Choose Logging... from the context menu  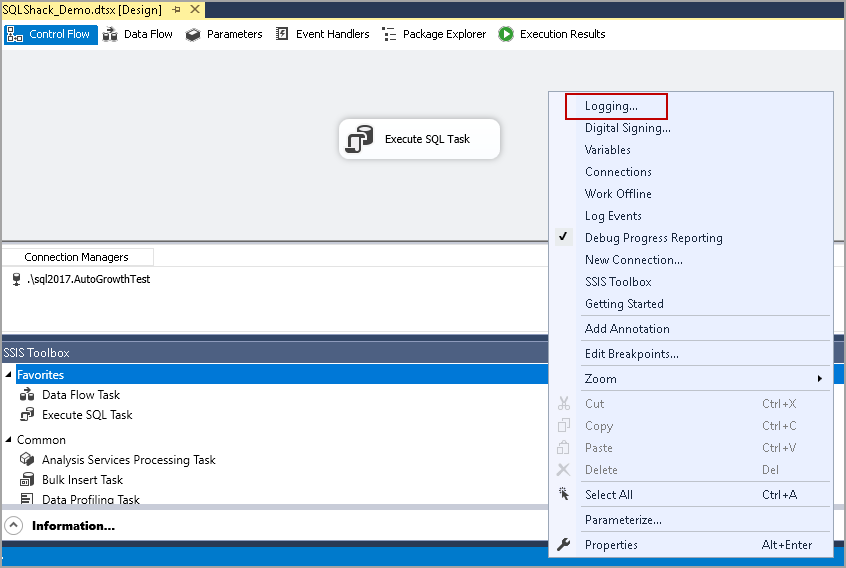[x=611, y=106]
